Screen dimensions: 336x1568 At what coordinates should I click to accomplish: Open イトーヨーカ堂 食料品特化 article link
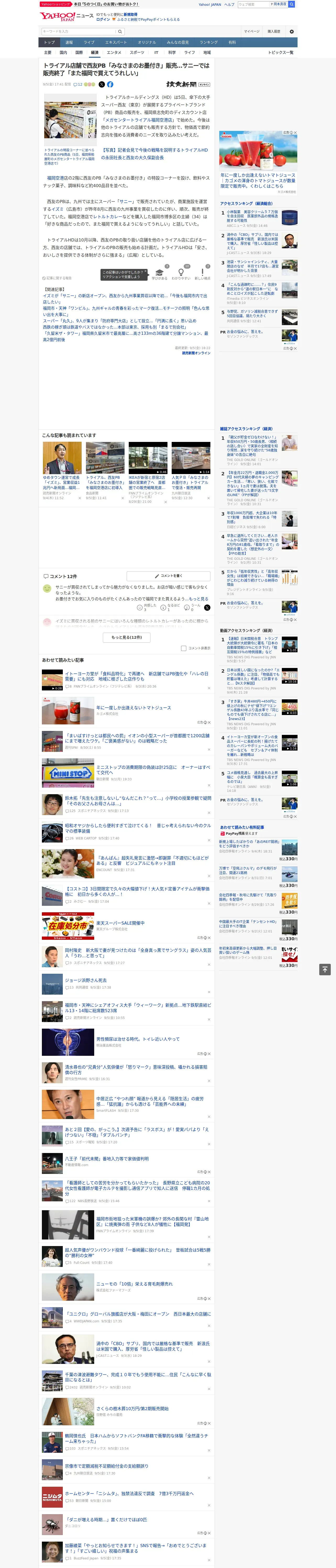pos(137,676)
